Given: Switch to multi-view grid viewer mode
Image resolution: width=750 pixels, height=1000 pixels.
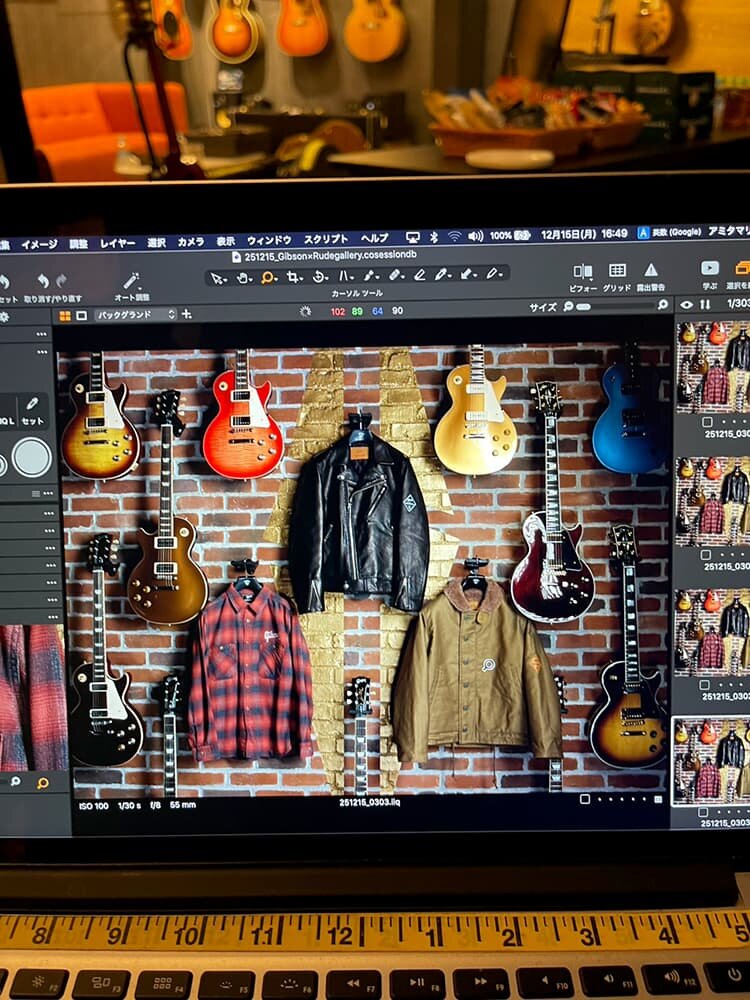Looking at the screenshot, I should (x=65, y=315).
